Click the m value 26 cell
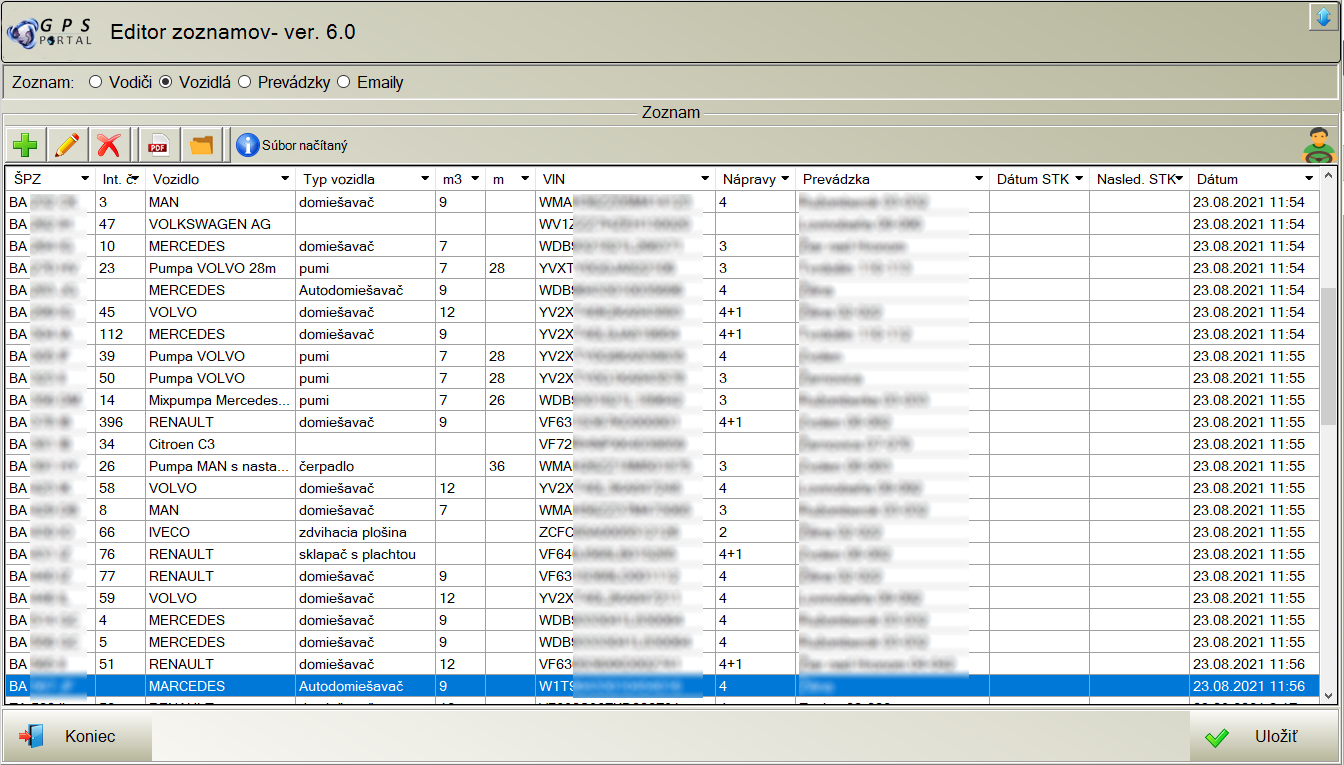 point(510,400)
